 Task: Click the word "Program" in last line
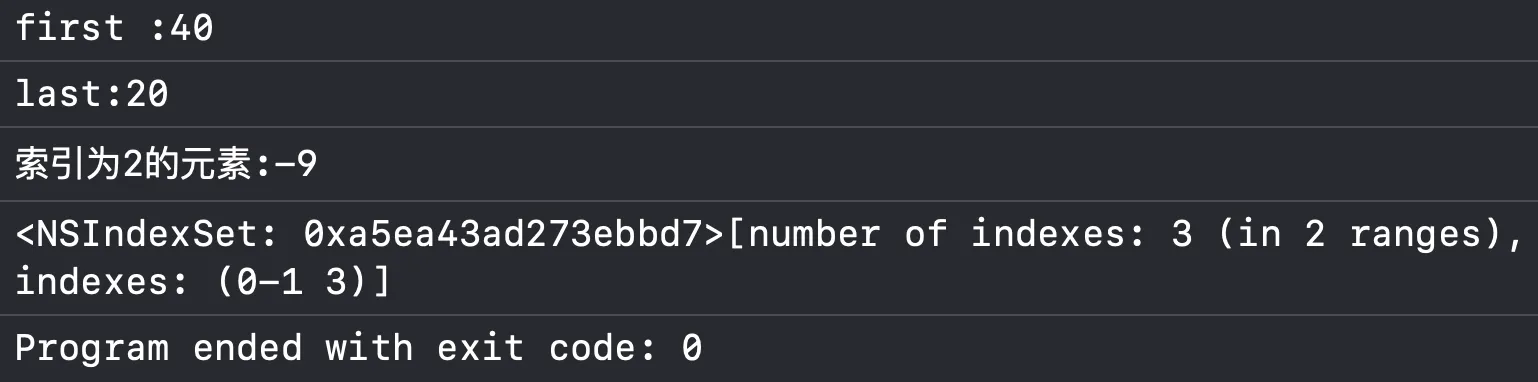click(92, 348)
